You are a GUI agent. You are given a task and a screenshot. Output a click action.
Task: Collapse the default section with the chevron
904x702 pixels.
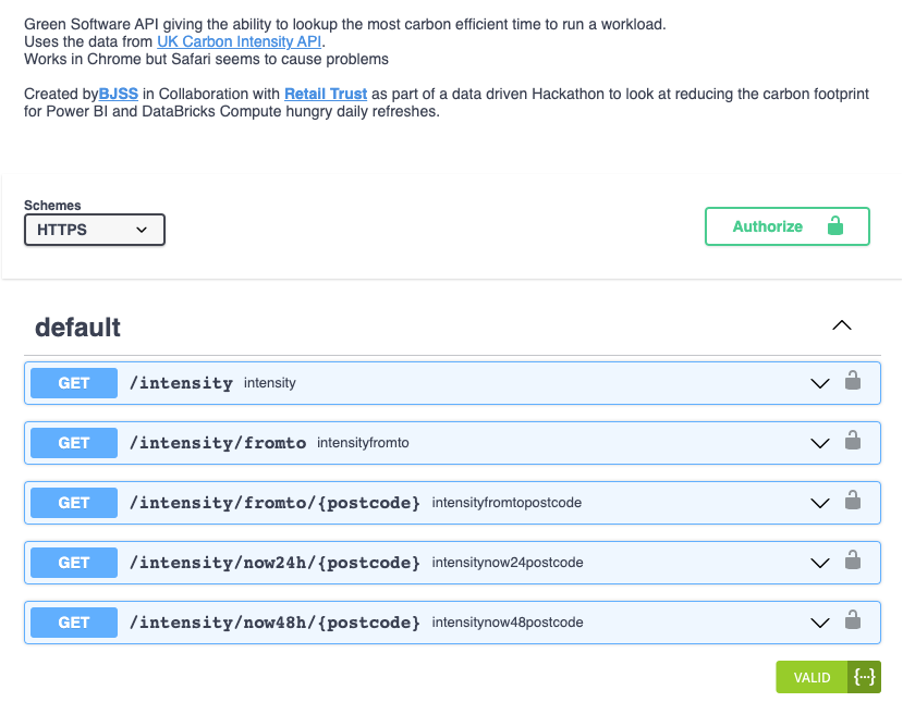pyautogui.click(x=842, y=326)
